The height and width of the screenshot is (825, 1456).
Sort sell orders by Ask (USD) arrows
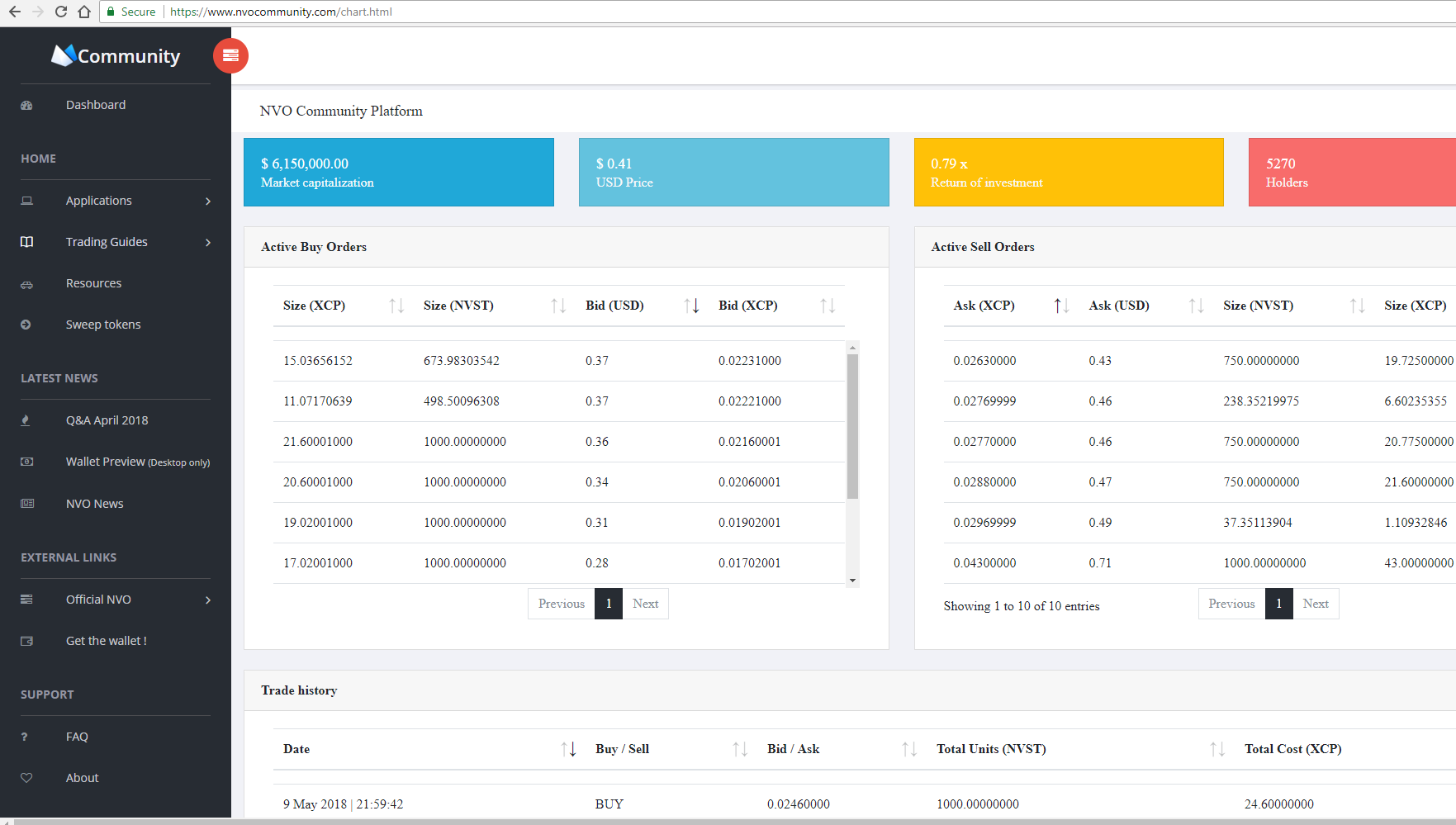tap(1196, 306)
